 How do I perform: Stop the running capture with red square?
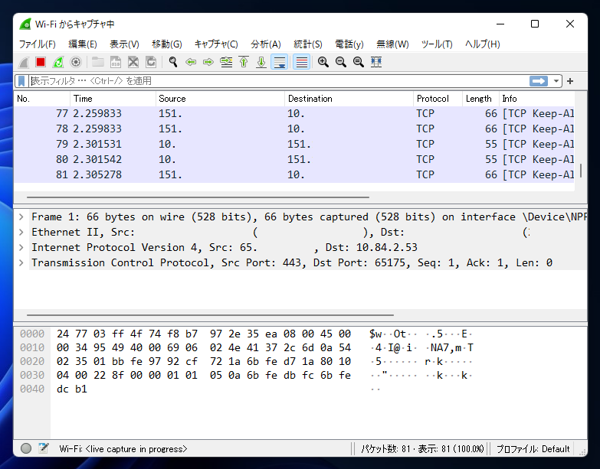(41, 62)
